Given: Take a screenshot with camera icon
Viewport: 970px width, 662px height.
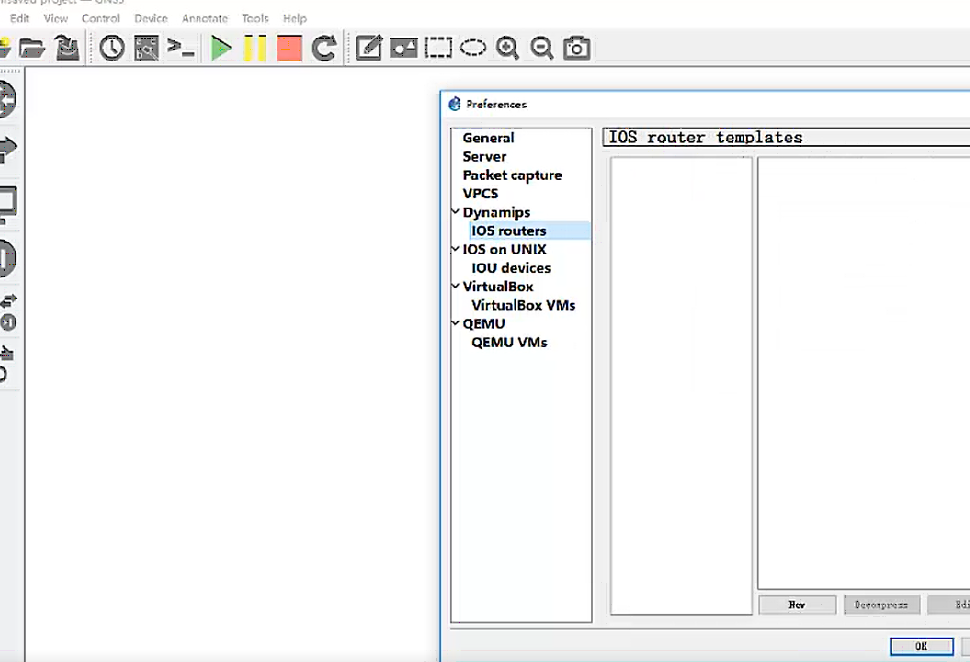Looking at the screenshot, I should coord(577,48).
